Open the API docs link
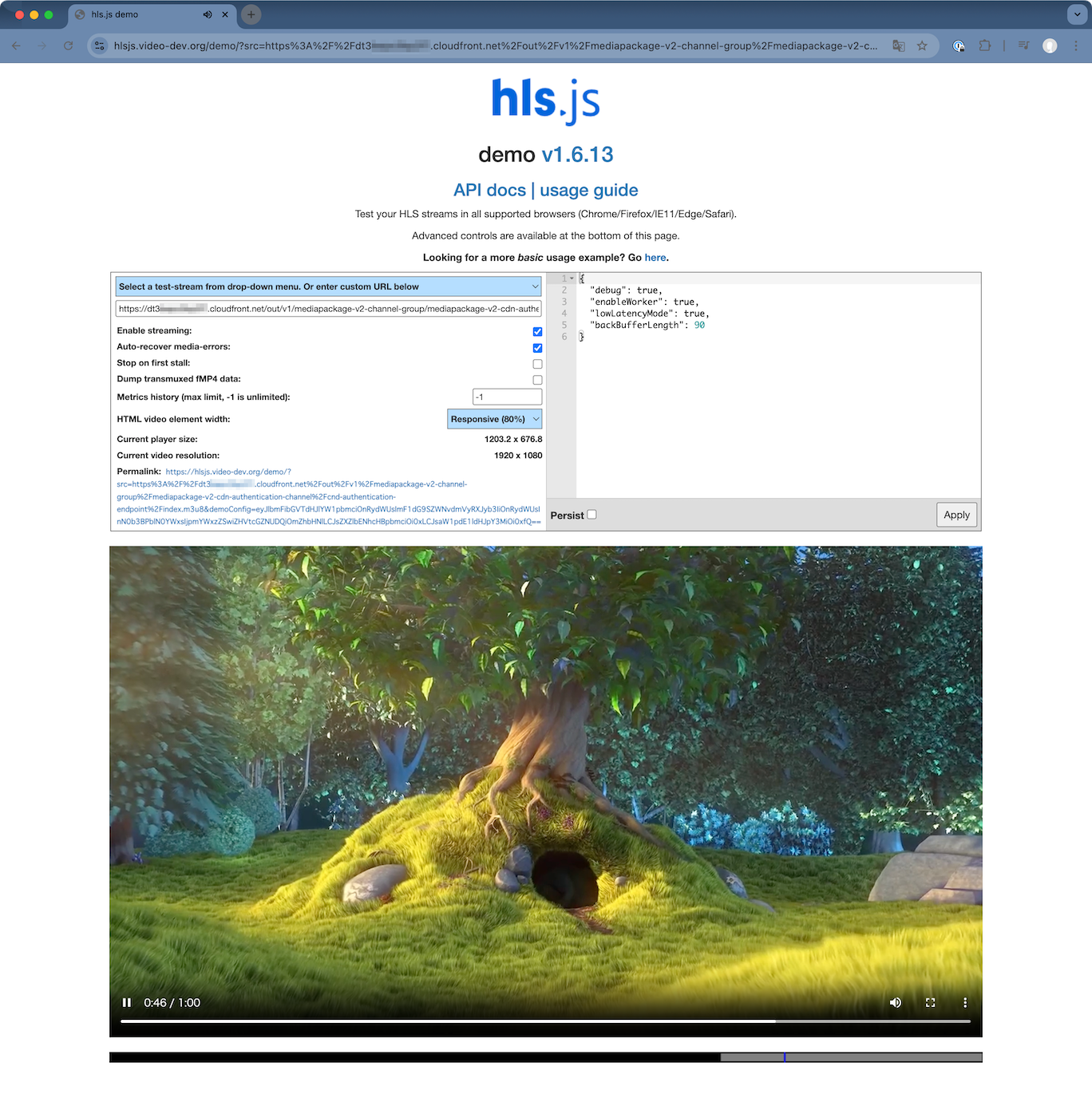The height and width of the screenshot is (1094, 1092). pos(489,190)
